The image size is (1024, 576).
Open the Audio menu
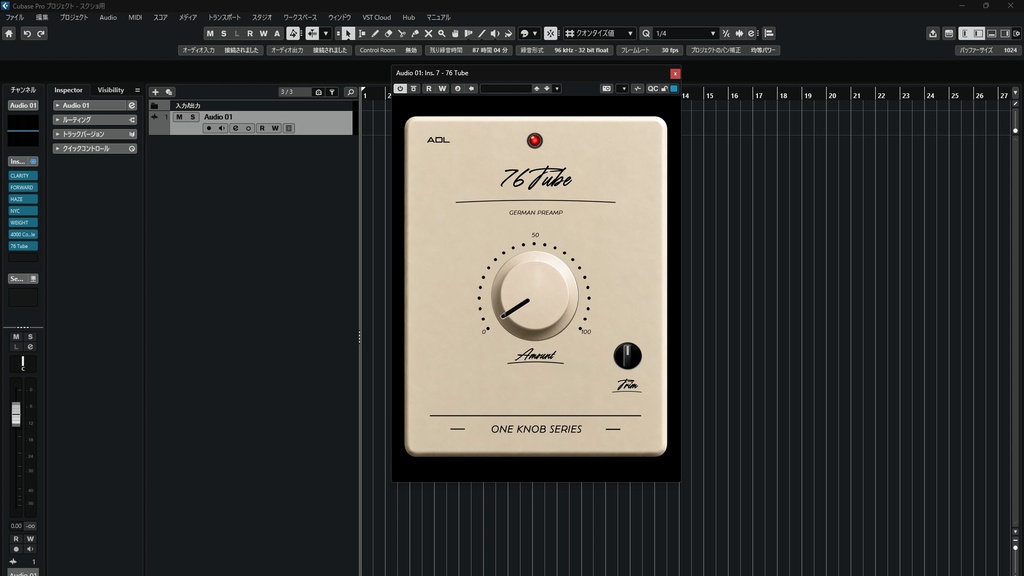click(108, 18)
